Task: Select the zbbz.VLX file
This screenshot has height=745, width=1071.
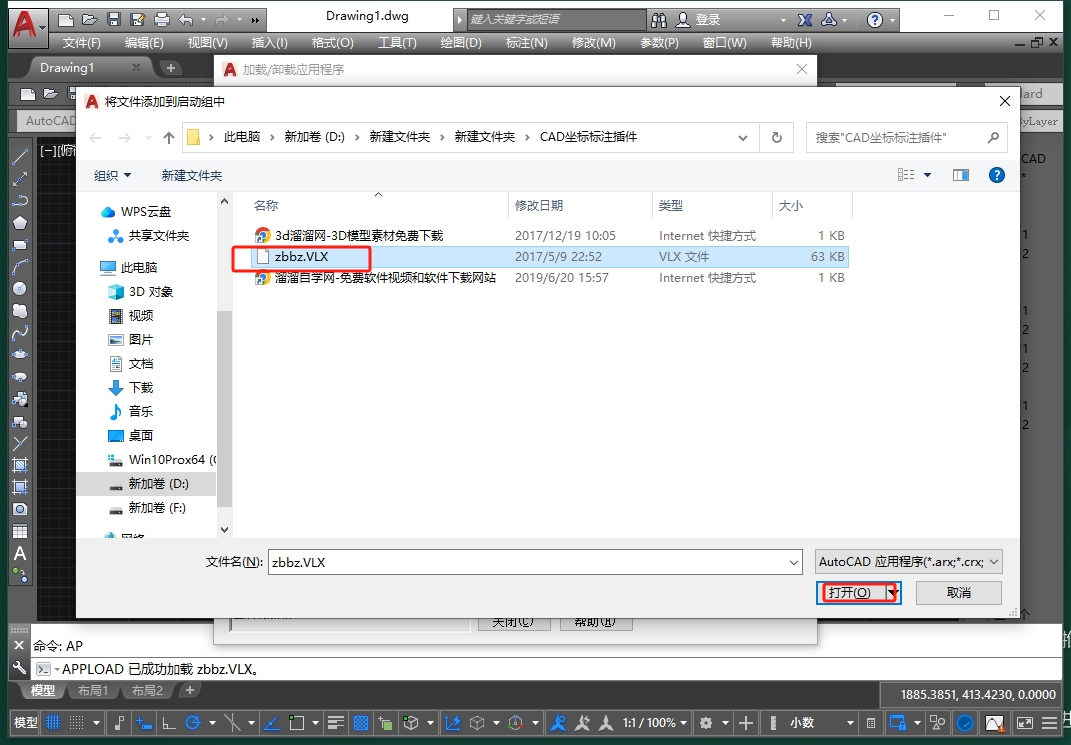Action: tap(550, 257)
